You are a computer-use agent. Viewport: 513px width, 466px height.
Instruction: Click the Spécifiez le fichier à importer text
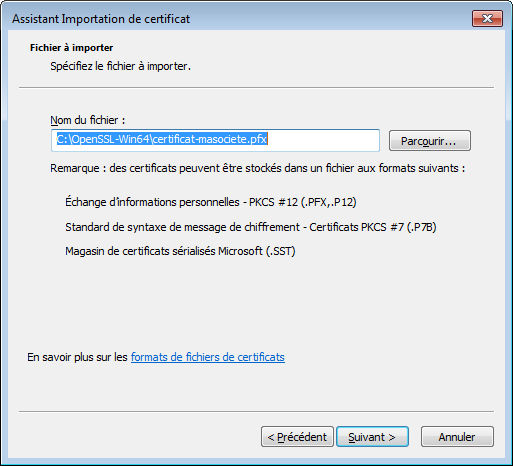120,66
